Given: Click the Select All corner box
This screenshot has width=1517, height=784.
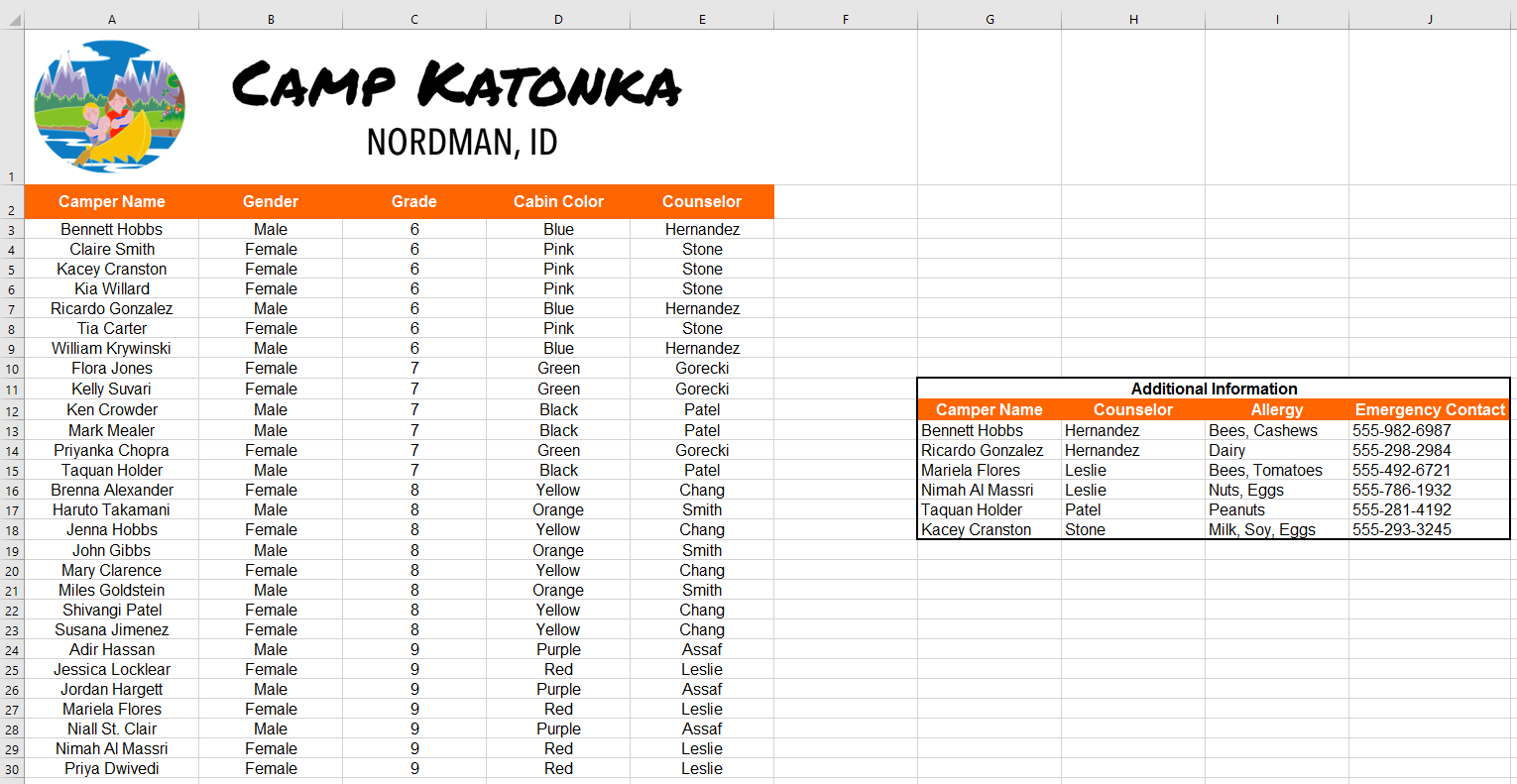Looking at the screenshot, I should pyautogui.click(x=12, y=19).
